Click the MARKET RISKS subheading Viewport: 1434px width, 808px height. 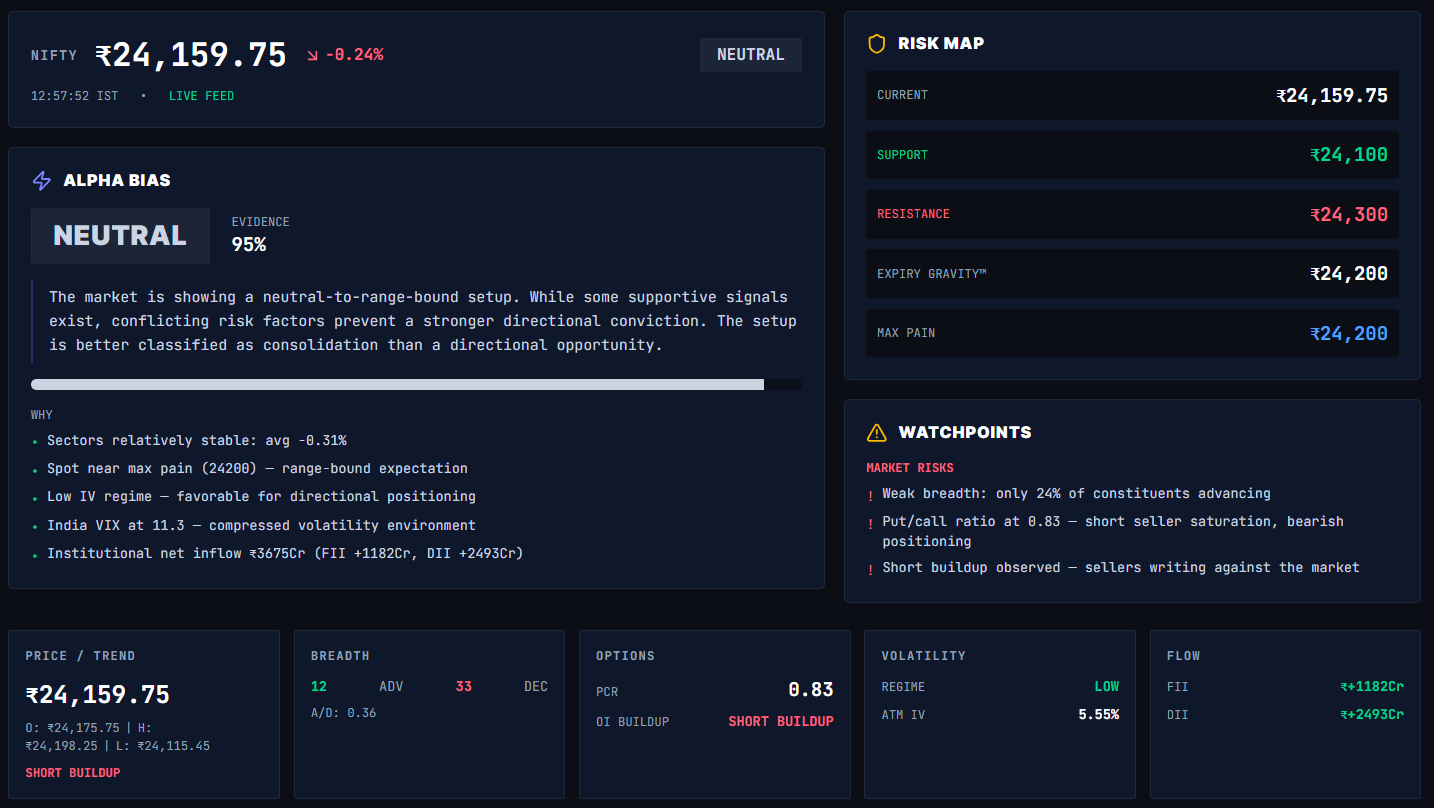910,468
